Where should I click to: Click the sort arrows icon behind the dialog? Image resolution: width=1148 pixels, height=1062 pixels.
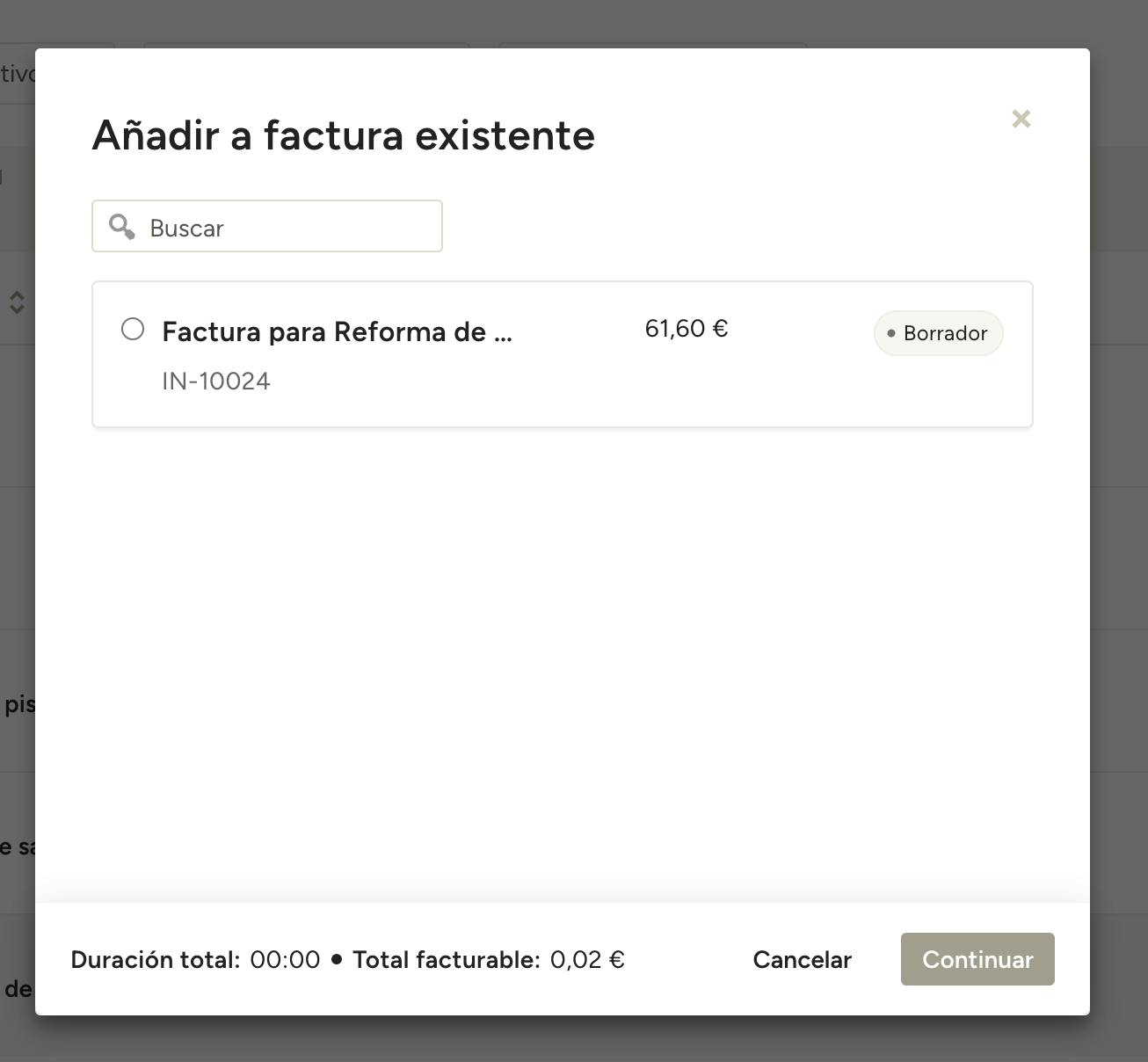(17, 302)
